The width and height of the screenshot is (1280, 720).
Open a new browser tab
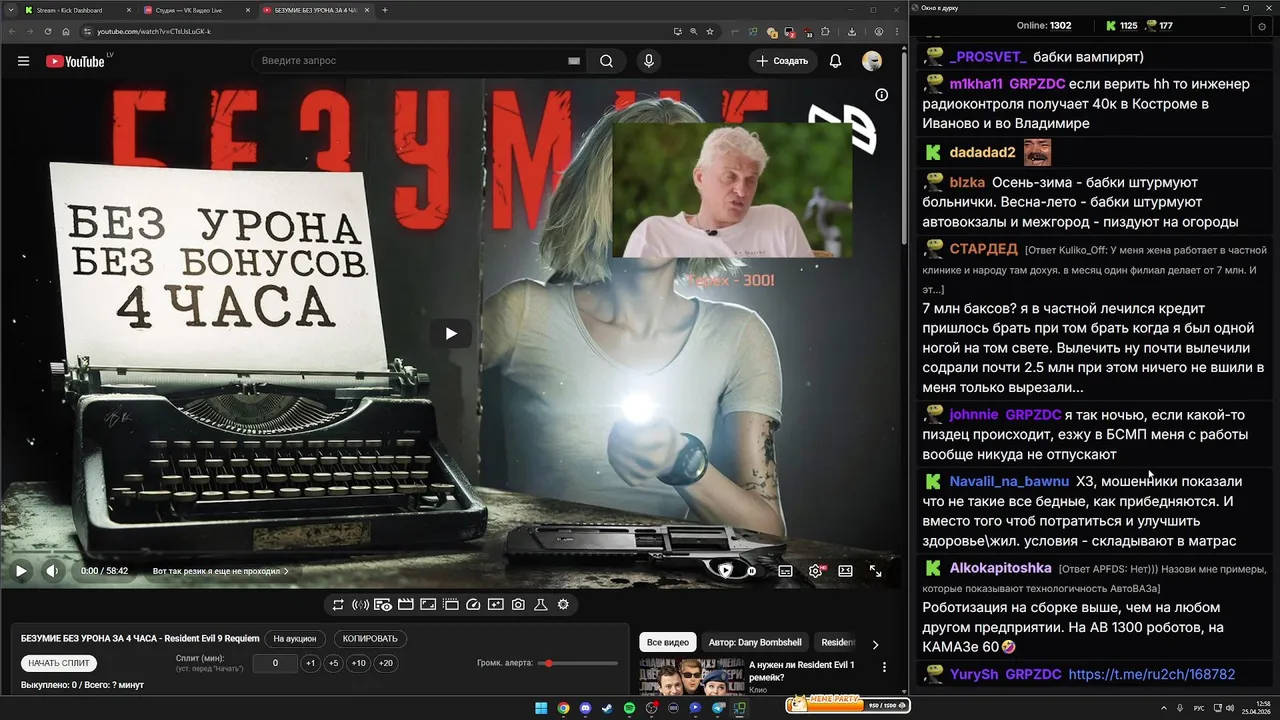(x=385, y=10)
